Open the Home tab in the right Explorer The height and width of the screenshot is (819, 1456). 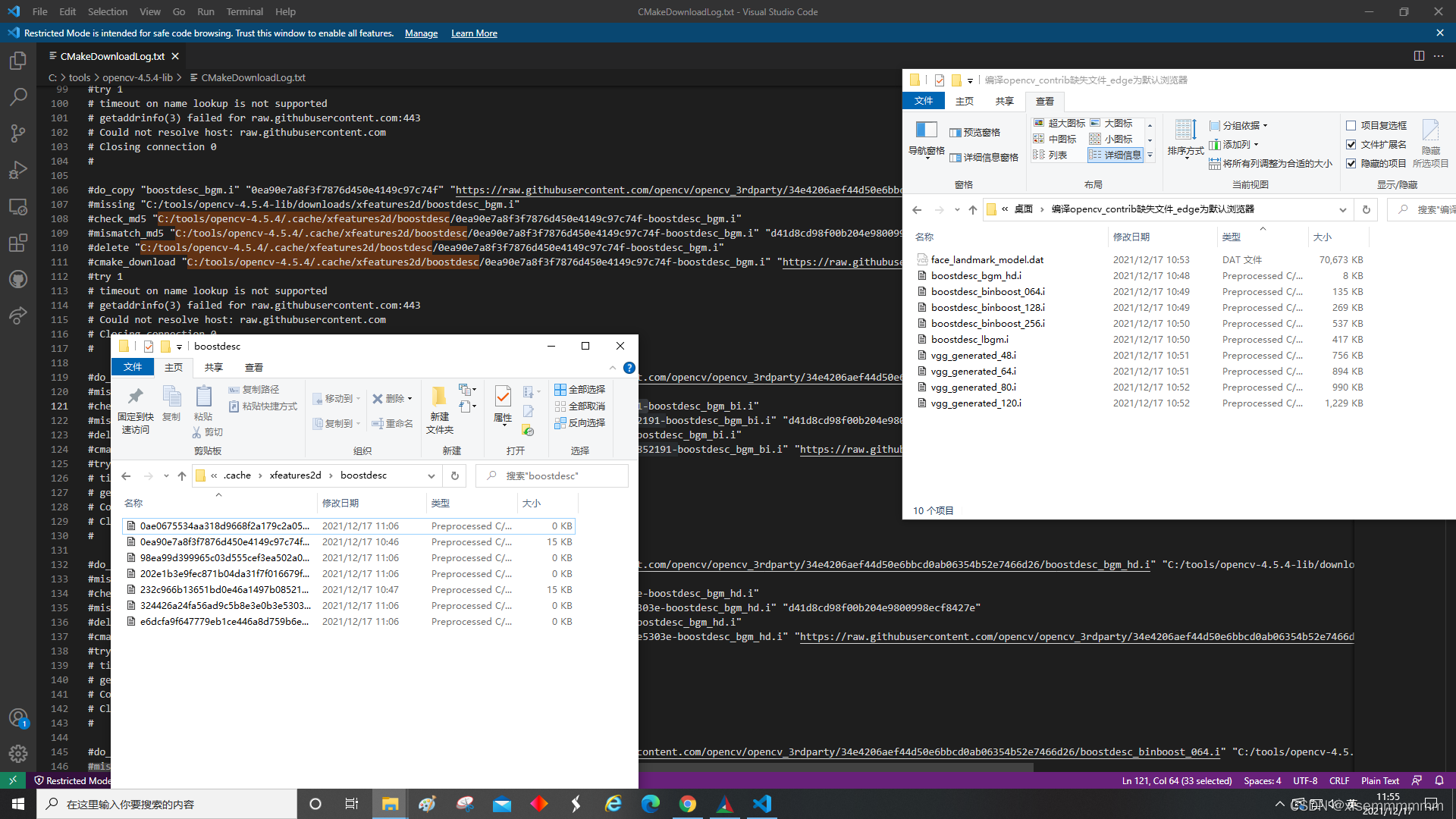coord(965,101)
